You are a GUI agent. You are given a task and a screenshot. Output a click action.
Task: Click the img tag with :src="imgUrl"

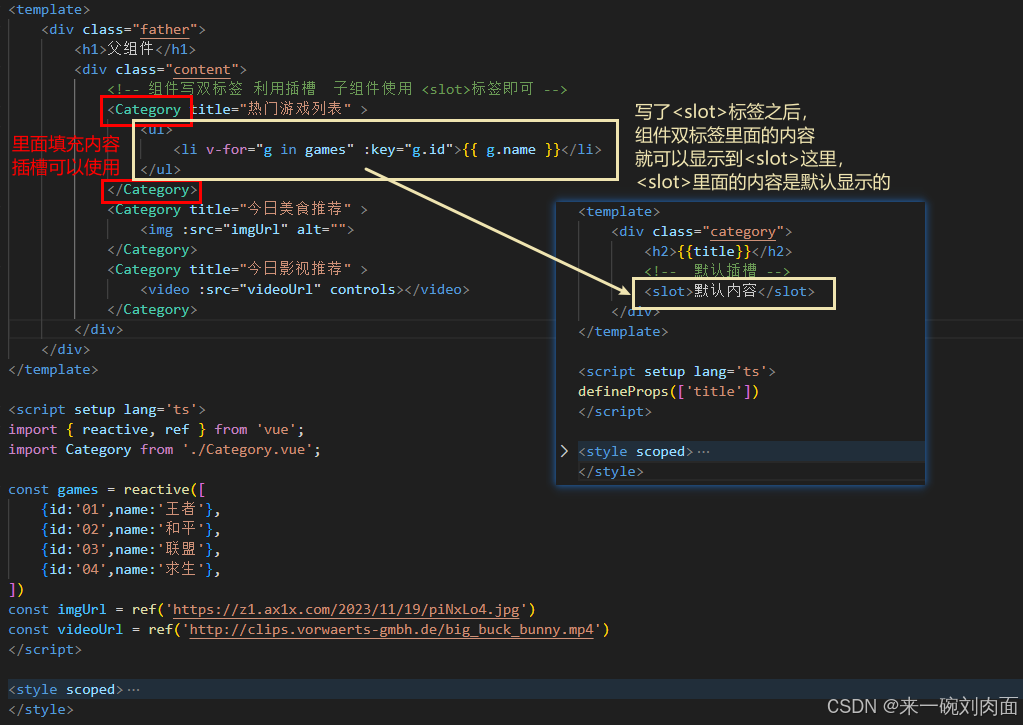pos(247,230)
